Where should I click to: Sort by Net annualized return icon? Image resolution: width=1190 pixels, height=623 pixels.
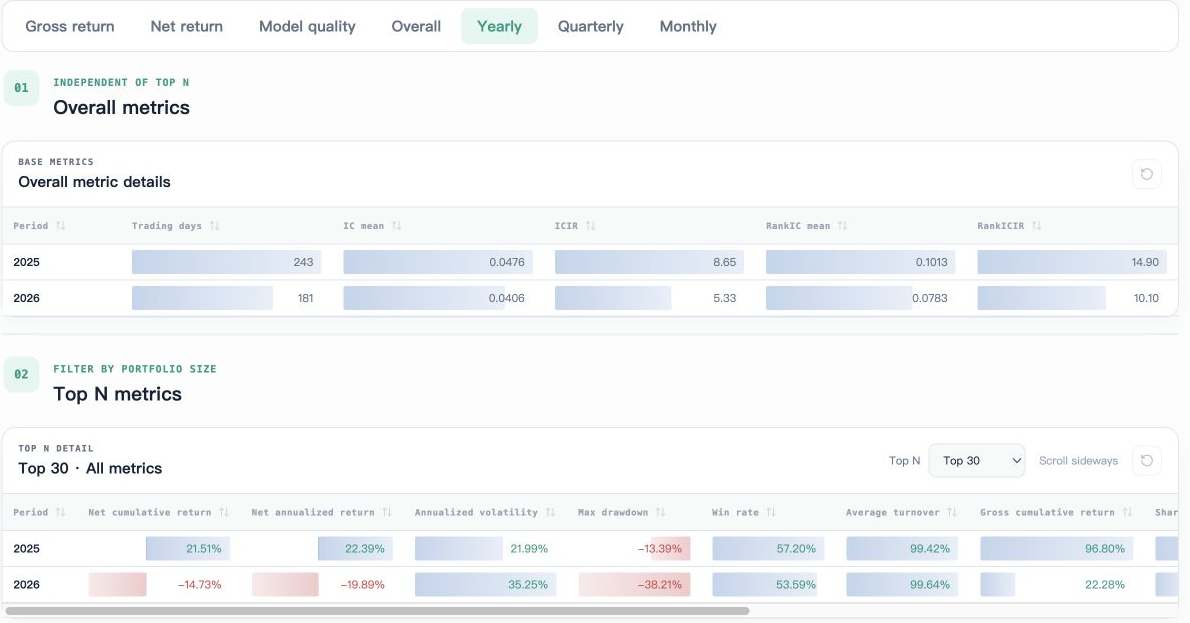pos(387,513)
